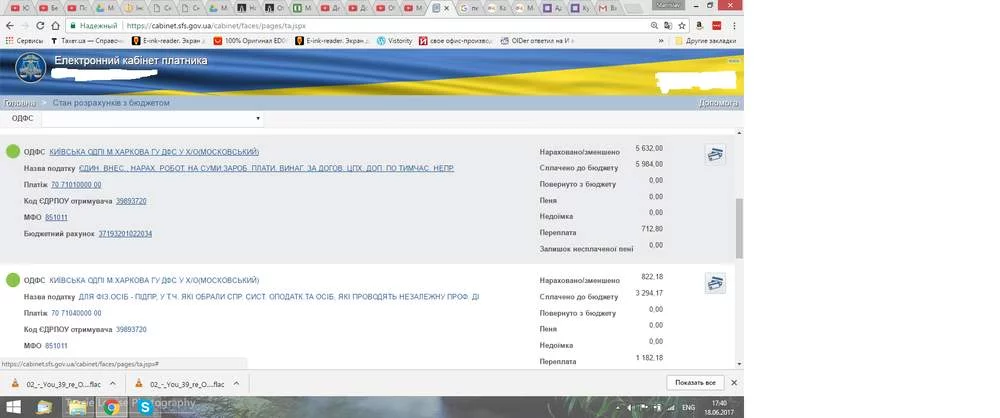Click the Сплачено до бюджету value 5 984,00
The width and height of the screenshot is (1000, 418).
tap(649, 164)
